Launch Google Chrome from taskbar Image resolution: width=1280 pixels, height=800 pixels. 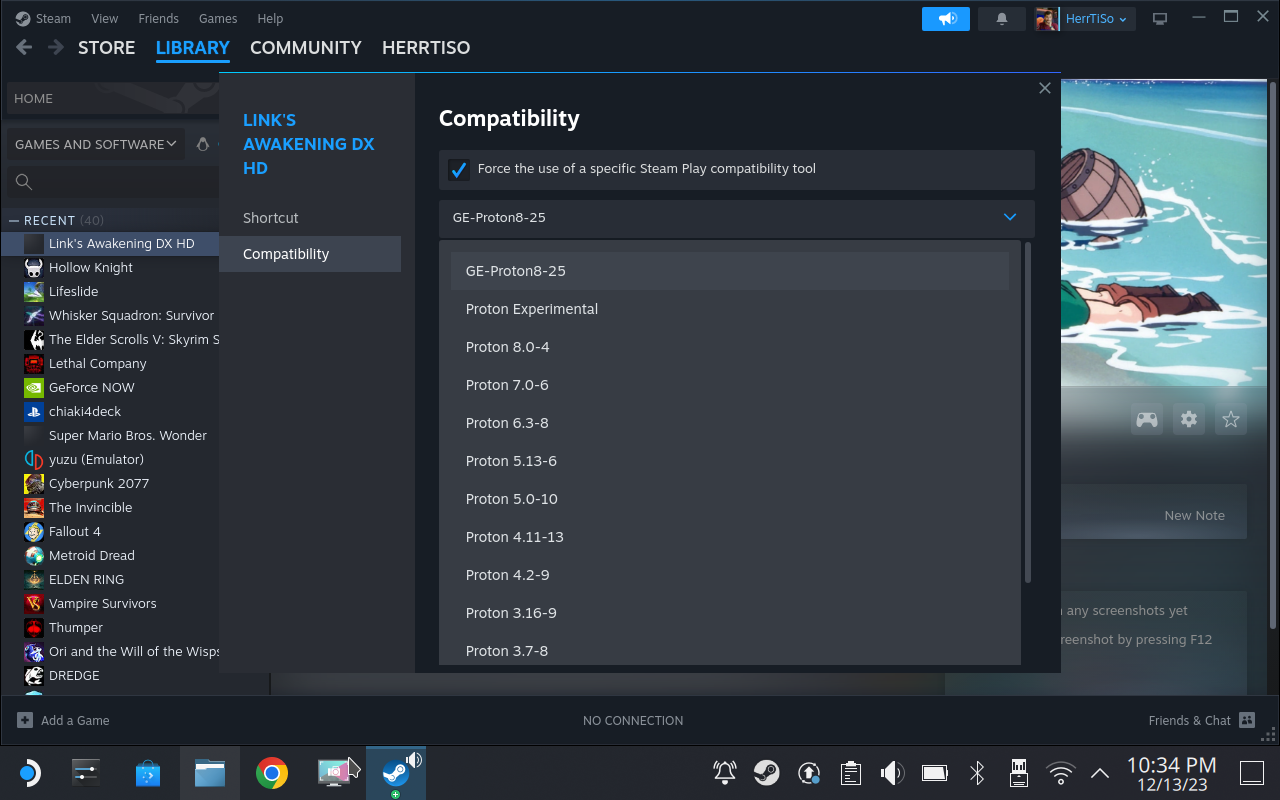(x=272, y=772)
